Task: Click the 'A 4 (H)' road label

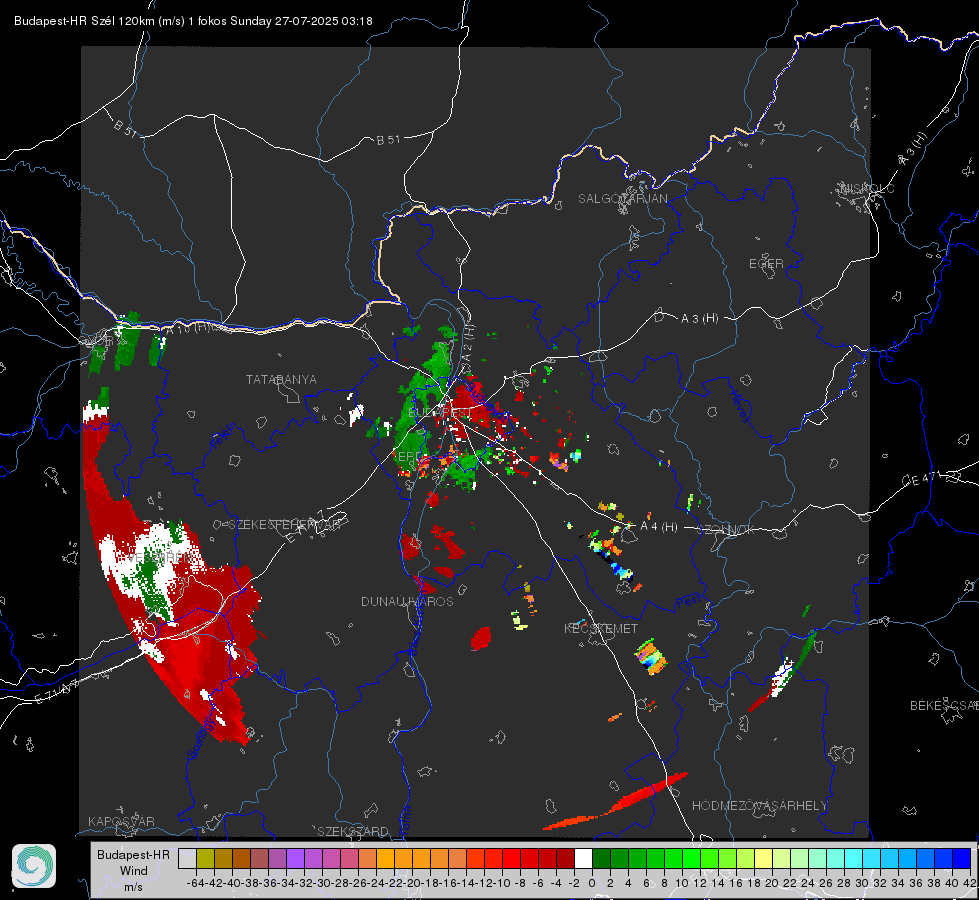Action: pos(659,527)
